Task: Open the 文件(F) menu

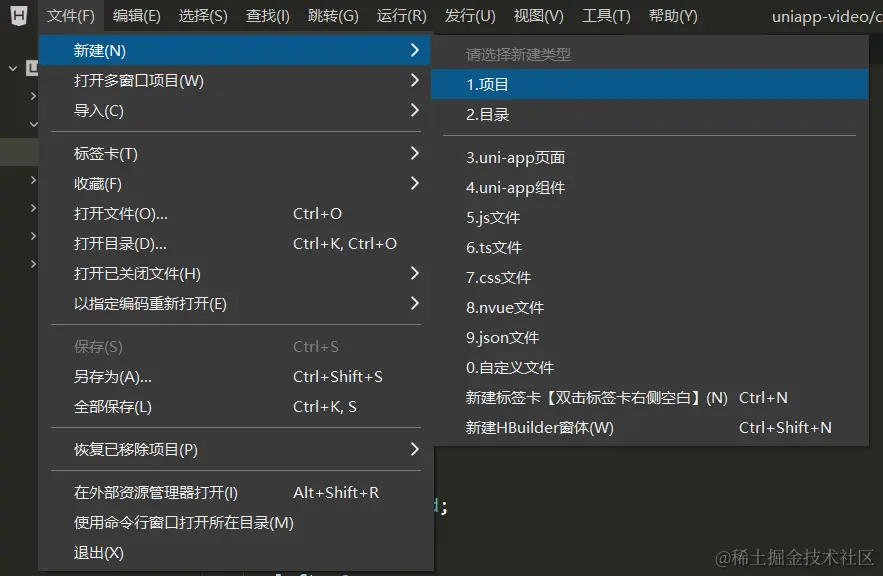Action: (70, 16)
